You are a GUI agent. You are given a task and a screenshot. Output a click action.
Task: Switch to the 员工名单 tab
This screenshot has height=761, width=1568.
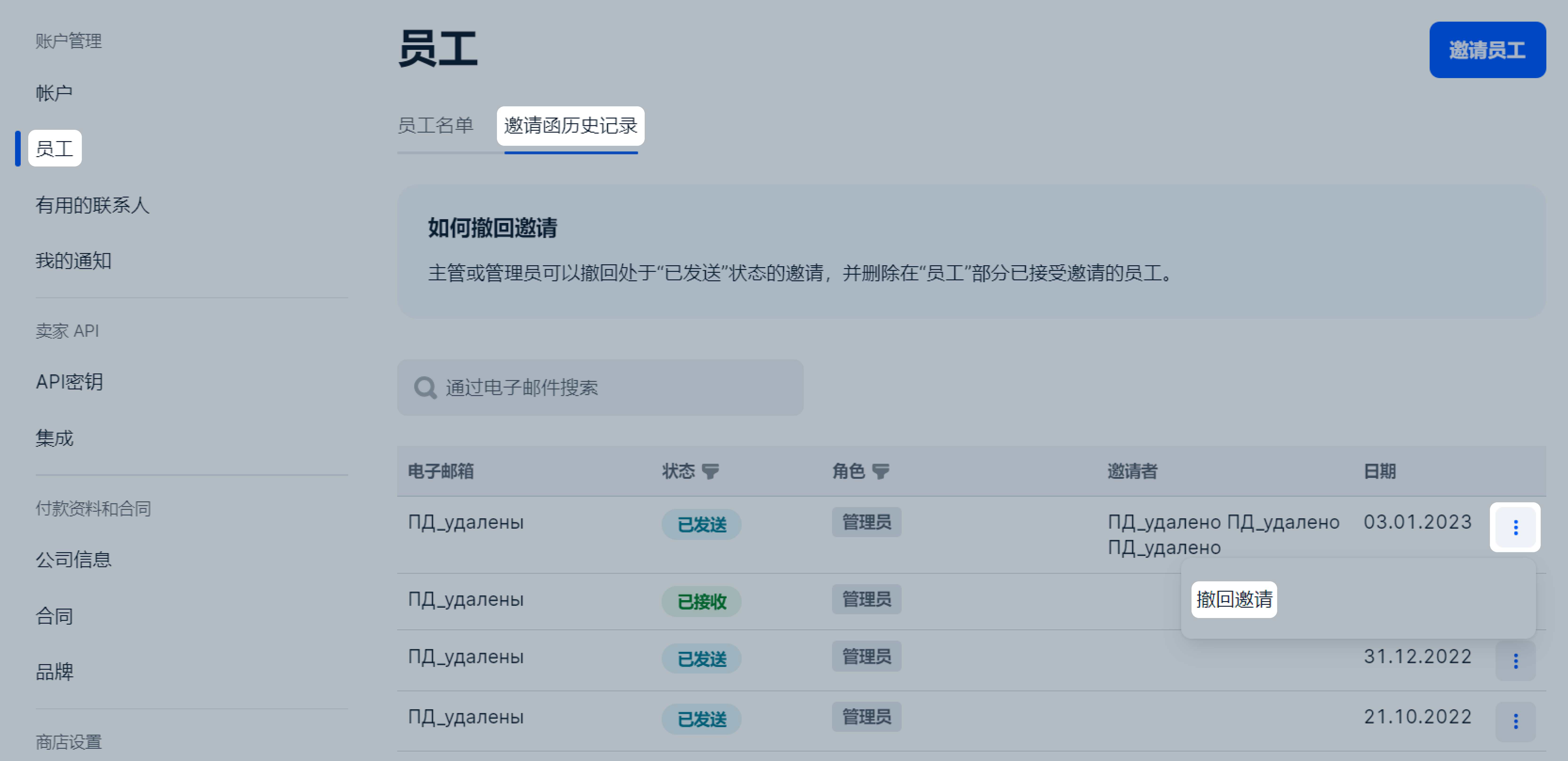[435, 125]
